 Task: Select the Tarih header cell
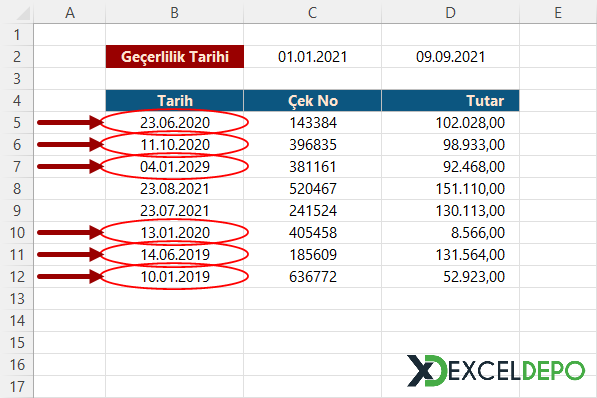click(175, 101)
